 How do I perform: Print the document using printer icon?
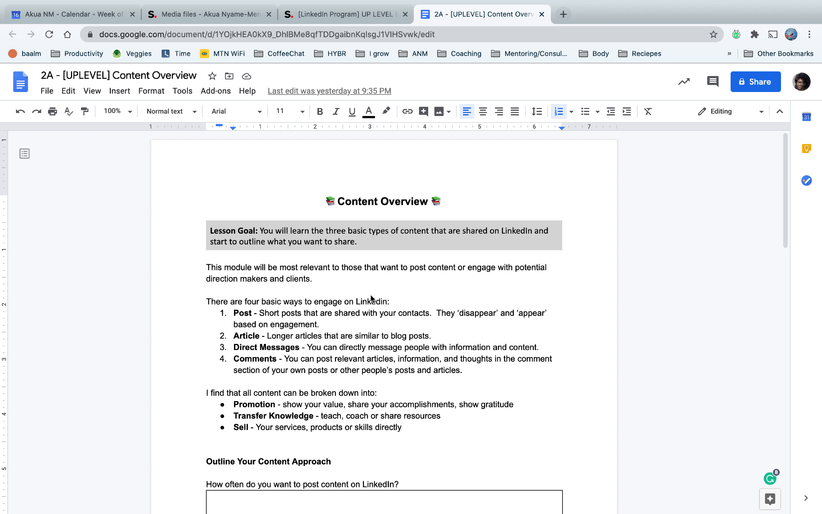point(52,111)
